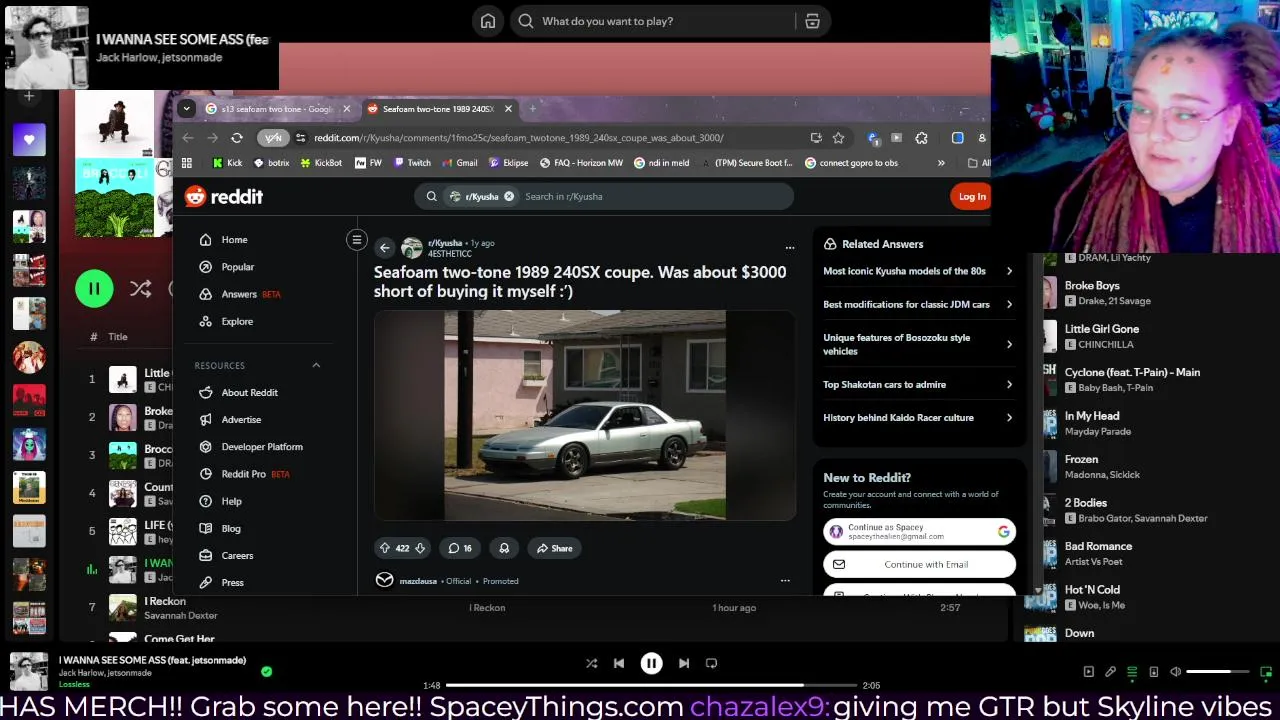Open the post's three-dot options menu

coord(790,248)
